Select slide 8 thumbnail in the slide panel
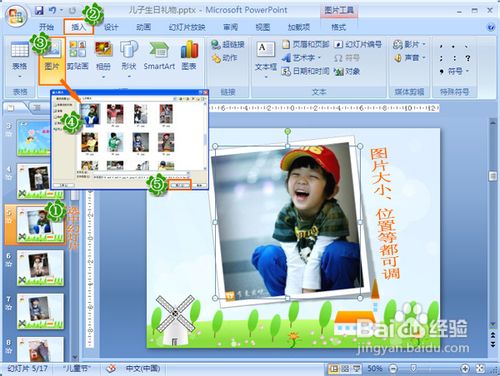This screenshot has height=376, width=500. (40, 349)
